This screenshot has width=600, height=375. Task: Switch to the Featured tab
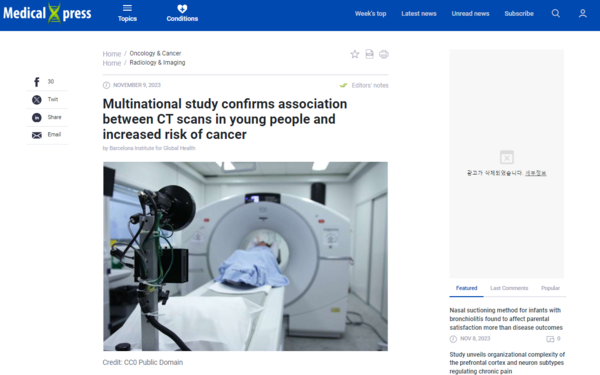[x=466, y=288]
